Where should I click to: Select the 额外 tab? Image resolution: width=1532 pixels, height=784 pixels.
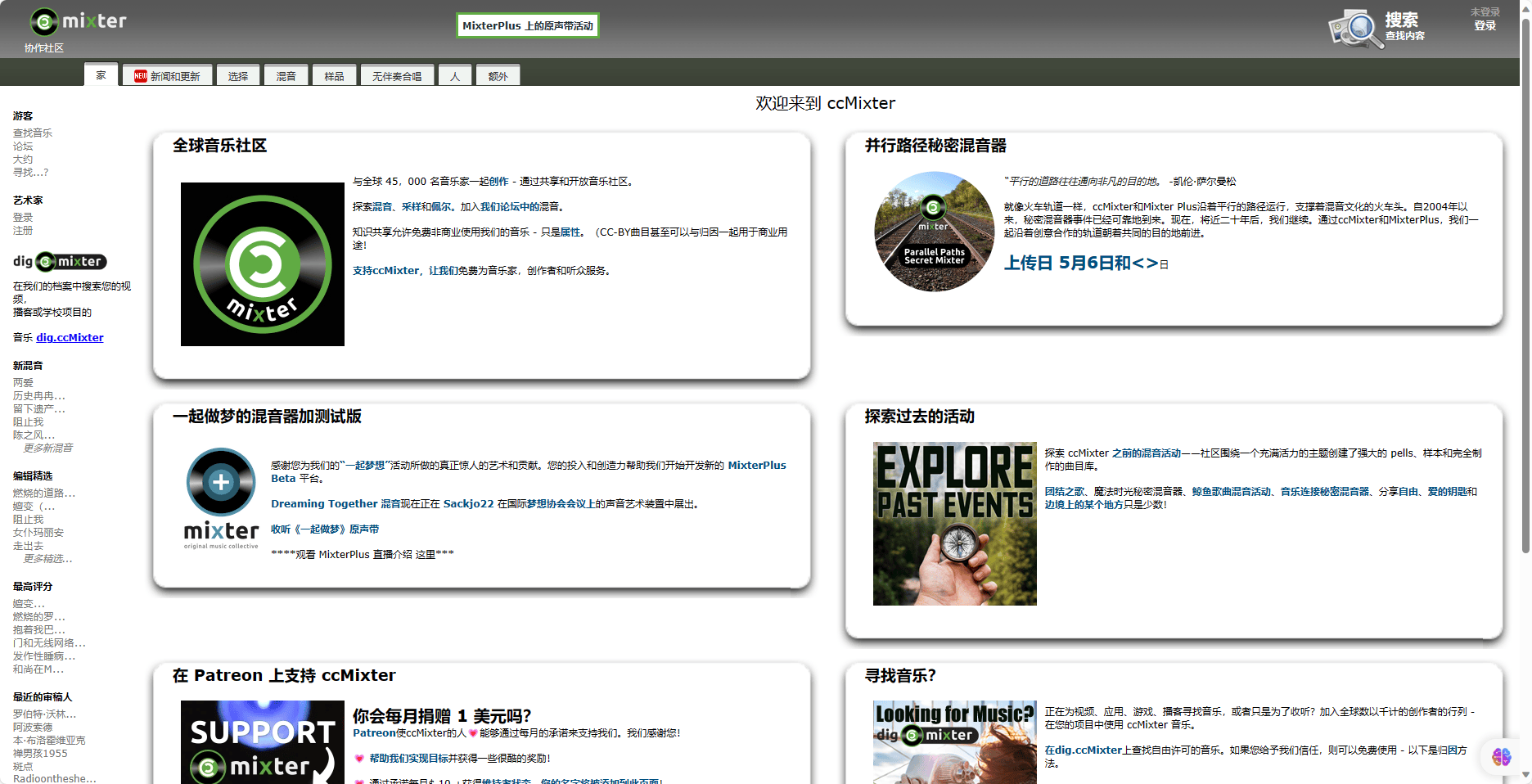pos(498,74)
